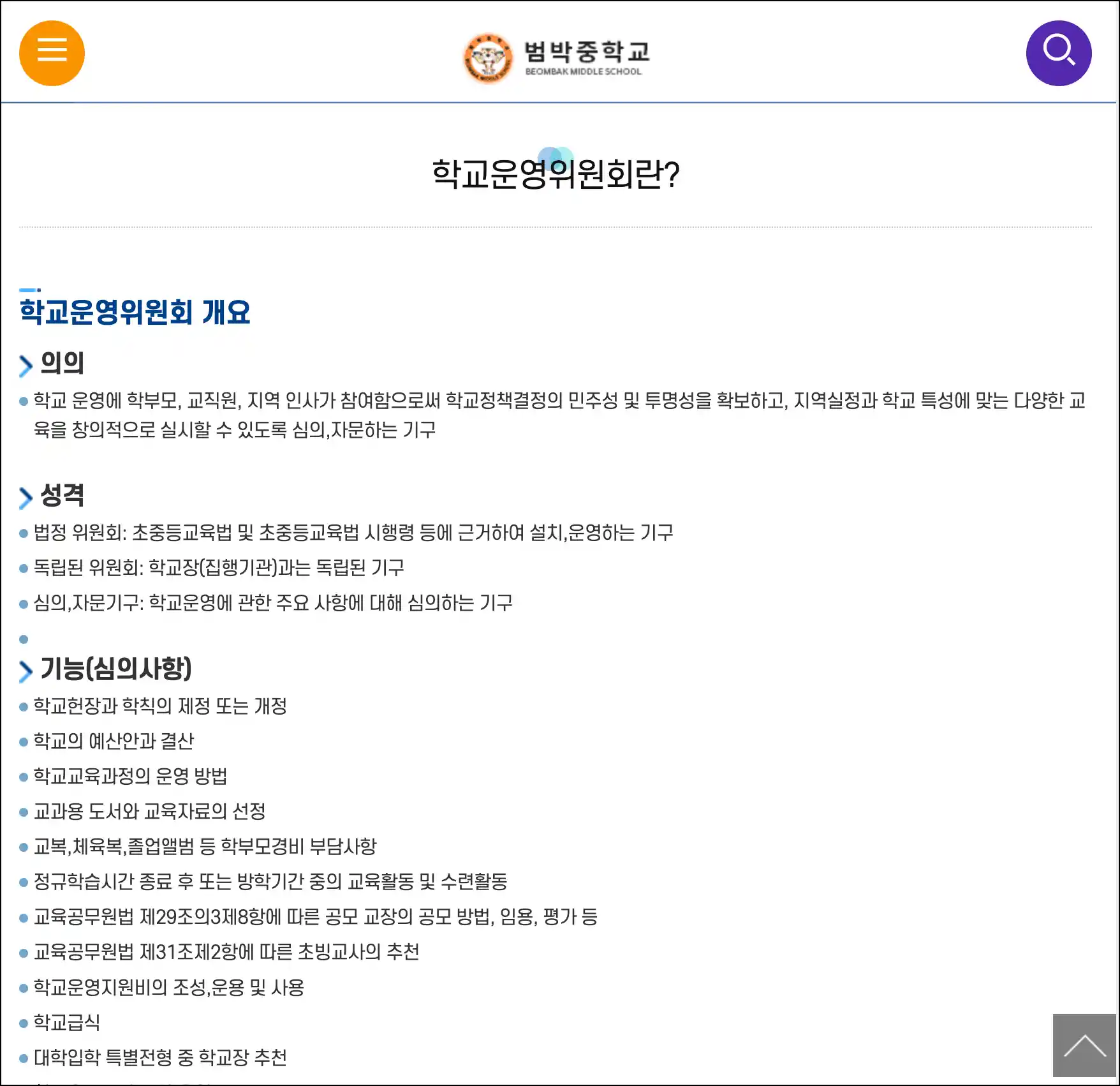Click the scroll-to-top arrow button
This screenshot has height=1086, width=1120.
[x=1084, y=1045]
